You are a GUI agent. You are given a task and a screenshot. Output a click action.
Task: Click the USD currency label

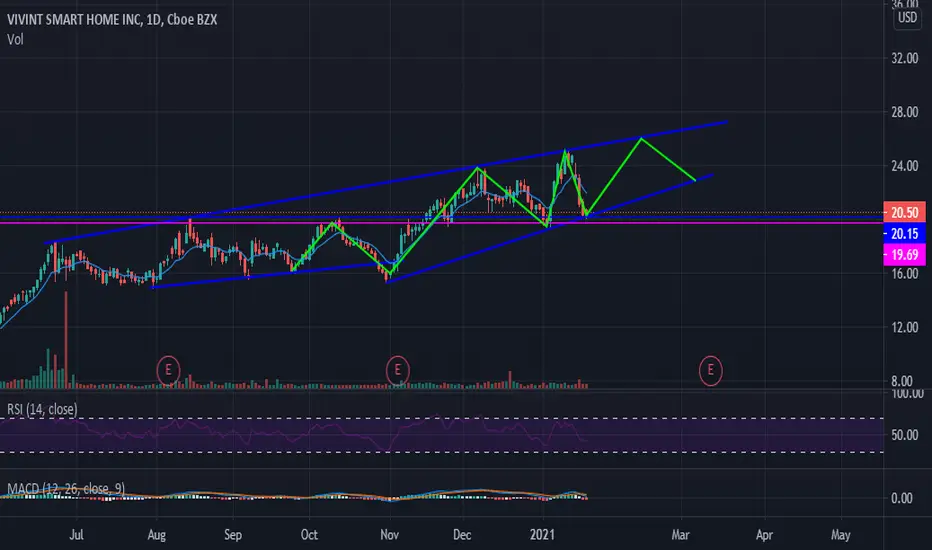pos(907,17)
